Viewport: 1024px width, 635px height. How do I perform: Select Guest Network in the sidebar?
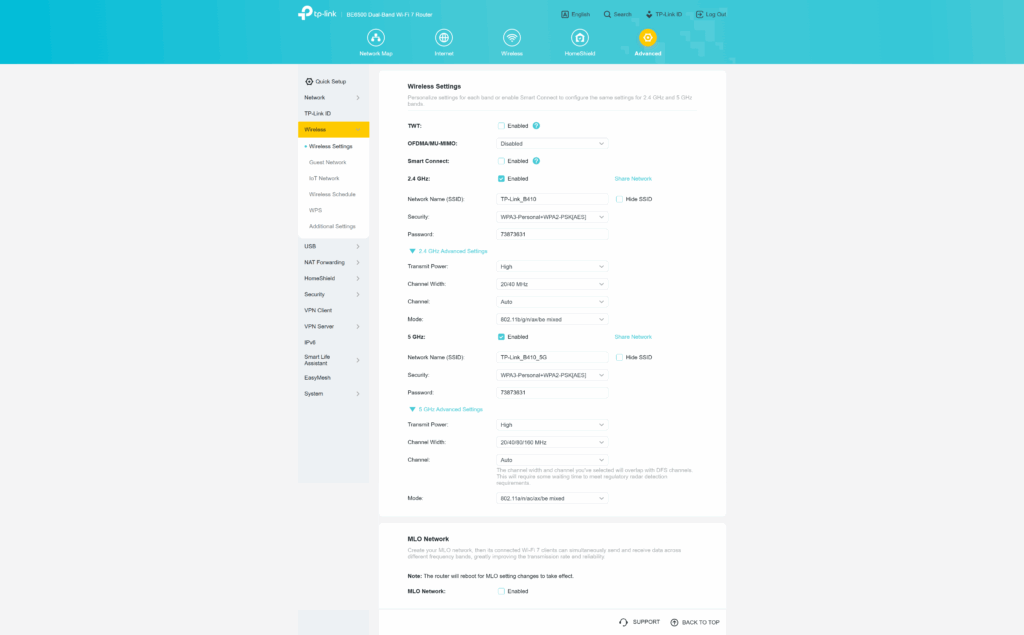328,162
